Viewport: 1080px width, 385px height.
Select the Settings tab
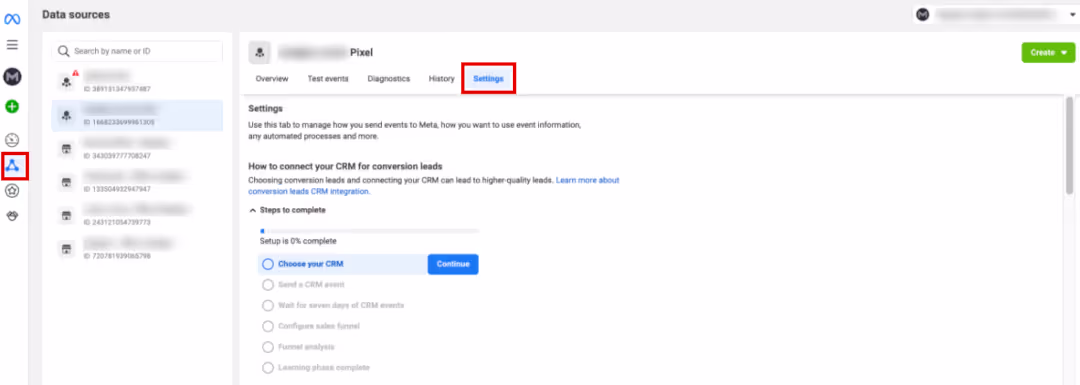tap(488, 79)
